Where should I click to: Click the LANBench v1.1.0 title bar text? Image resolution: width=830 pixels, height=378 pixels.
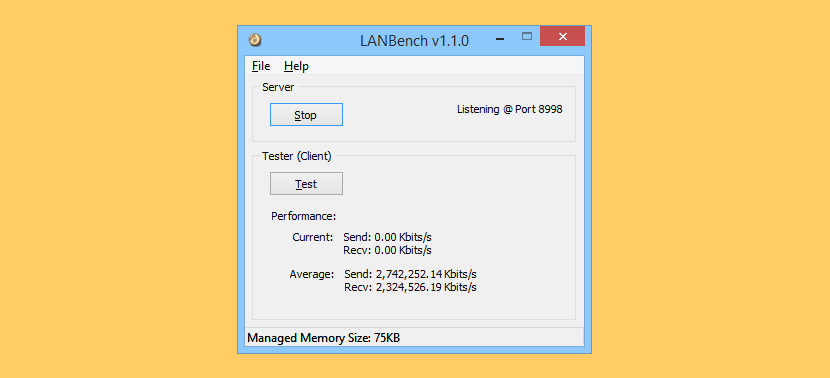(x=414, y=41)
